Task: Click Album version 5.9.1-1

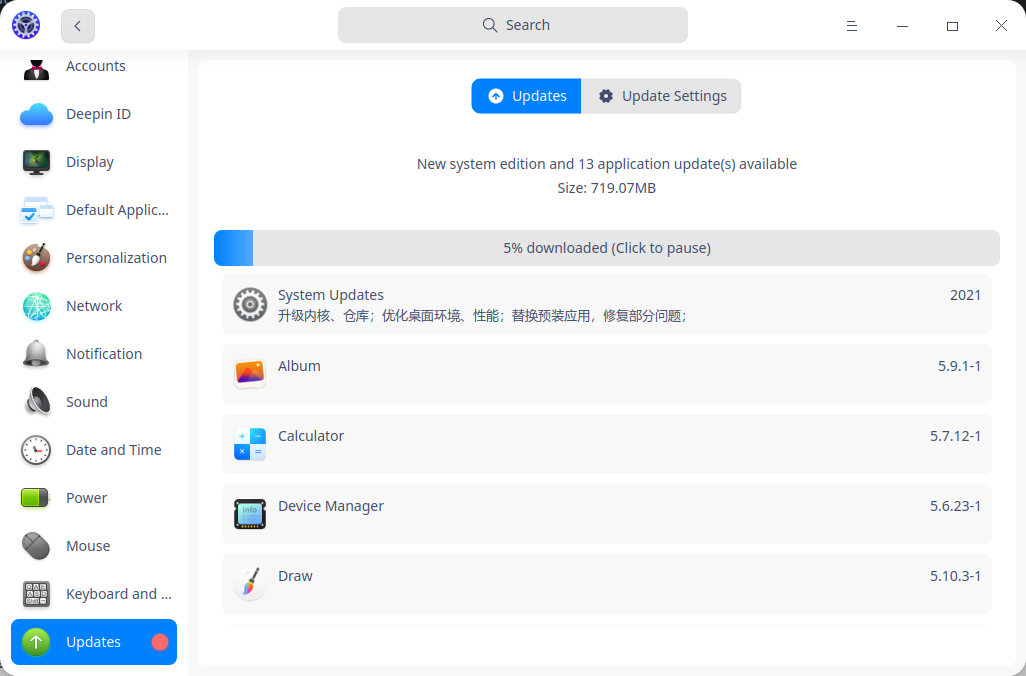Action: tap(959, 366)
